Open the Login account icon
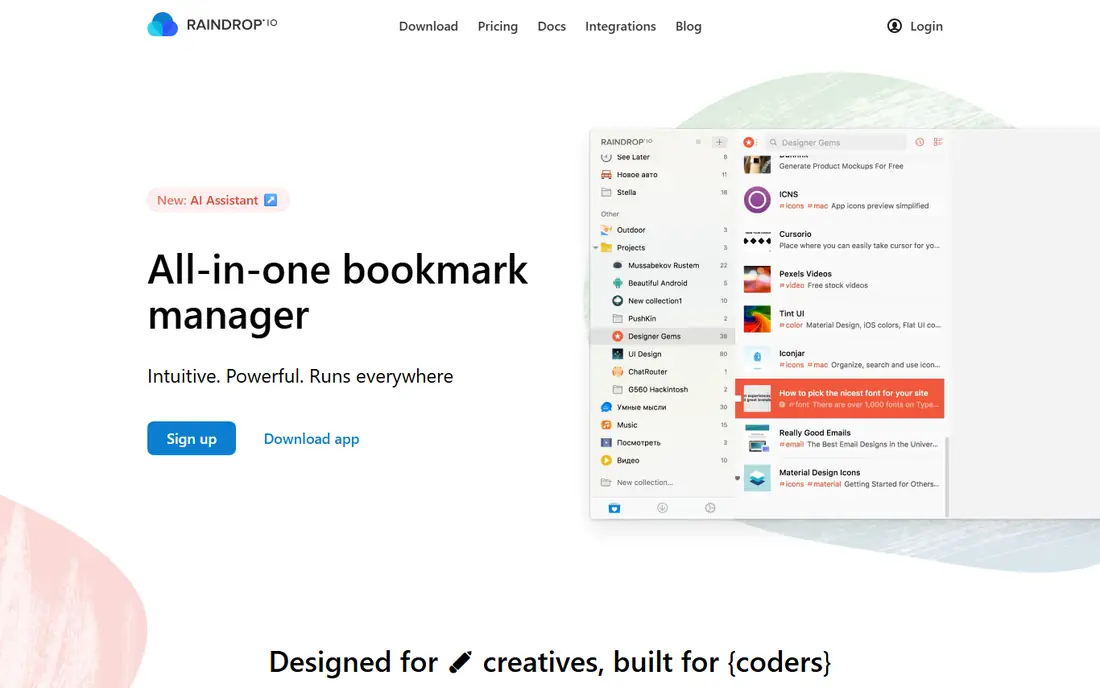The height and width of the screenshot is (688, 1100). click(894, 26)
